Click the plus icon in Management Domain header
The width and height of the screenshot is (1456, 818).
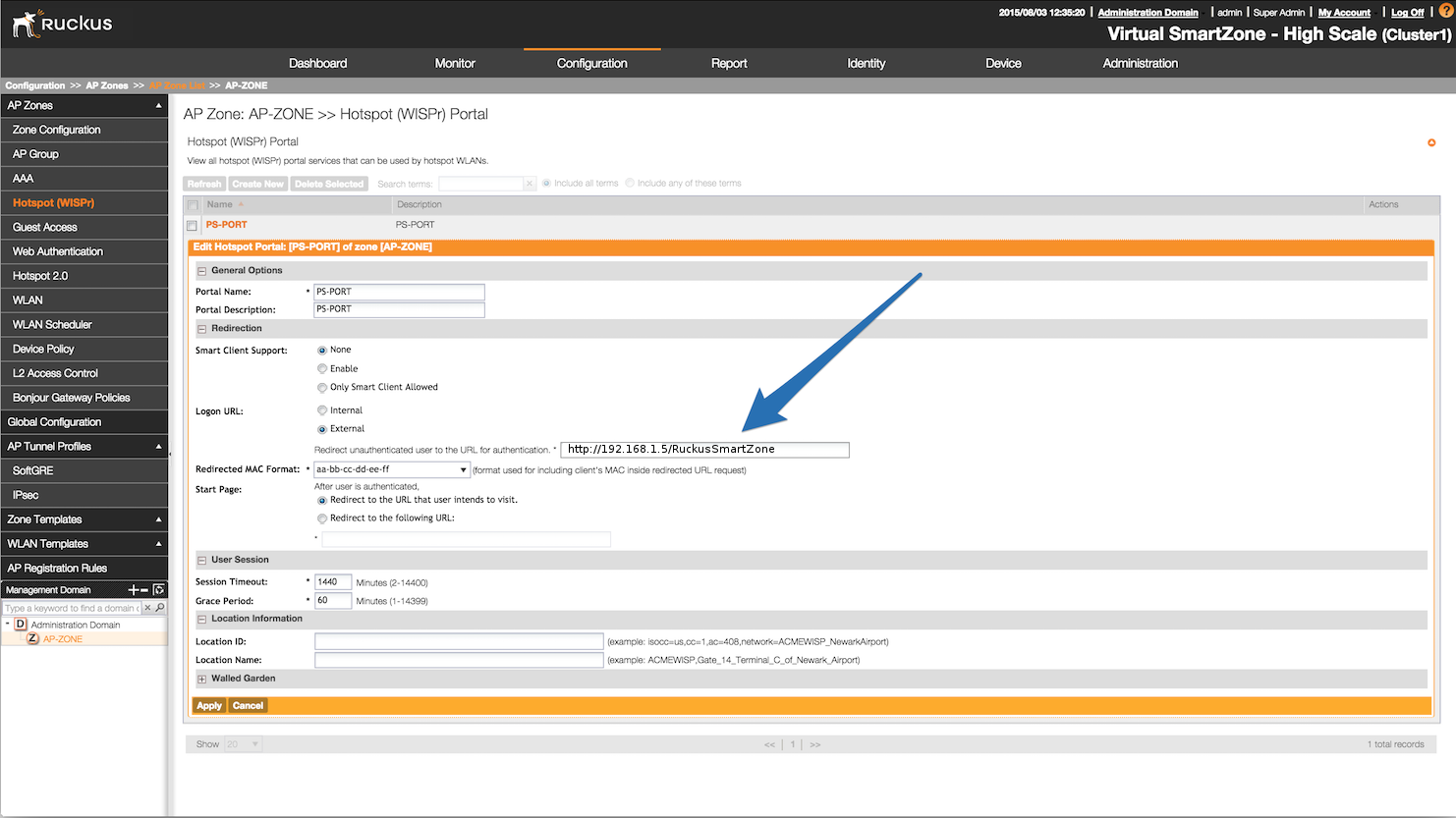134,590
